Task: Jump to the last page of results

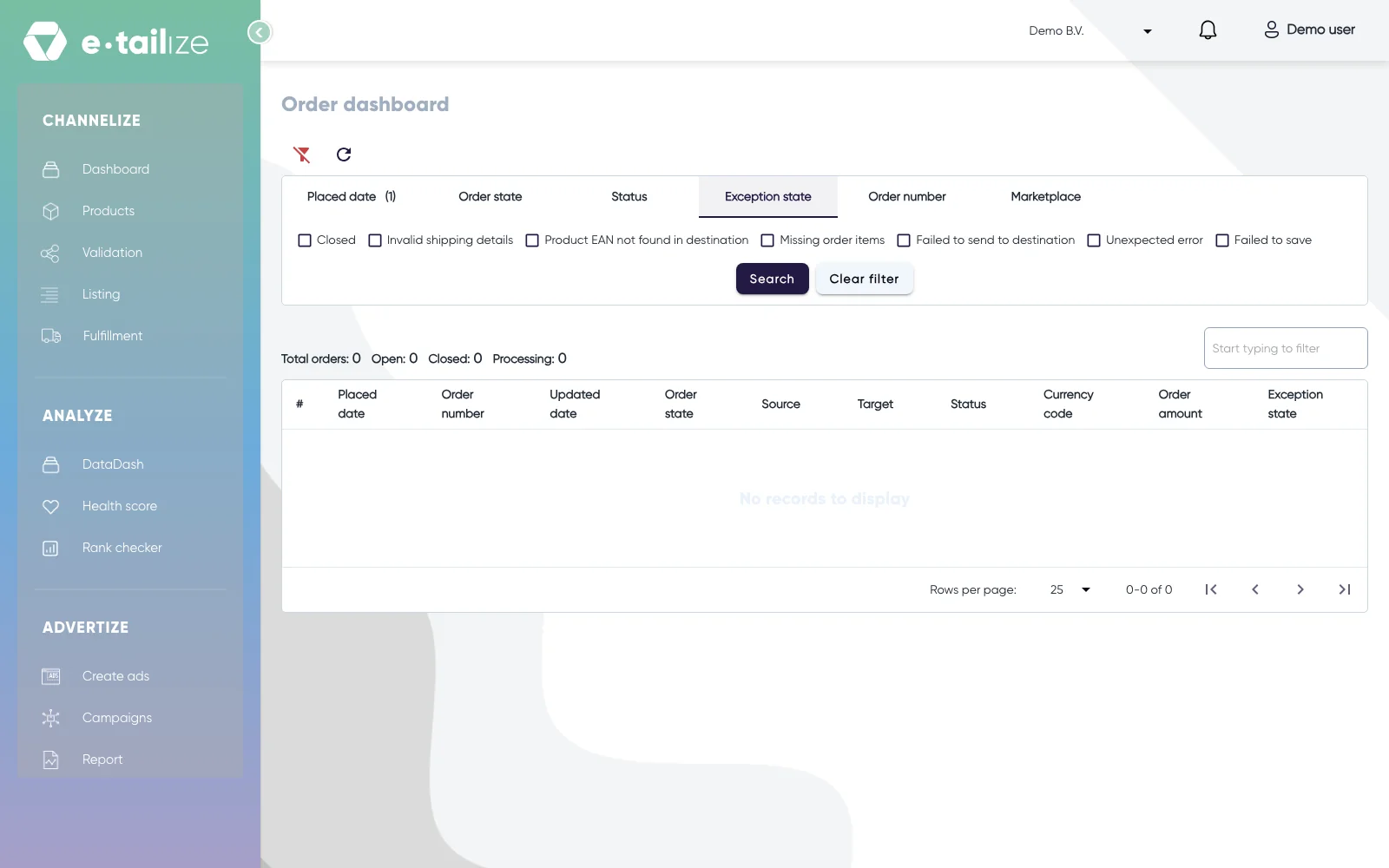Action: pos(1345,589)
